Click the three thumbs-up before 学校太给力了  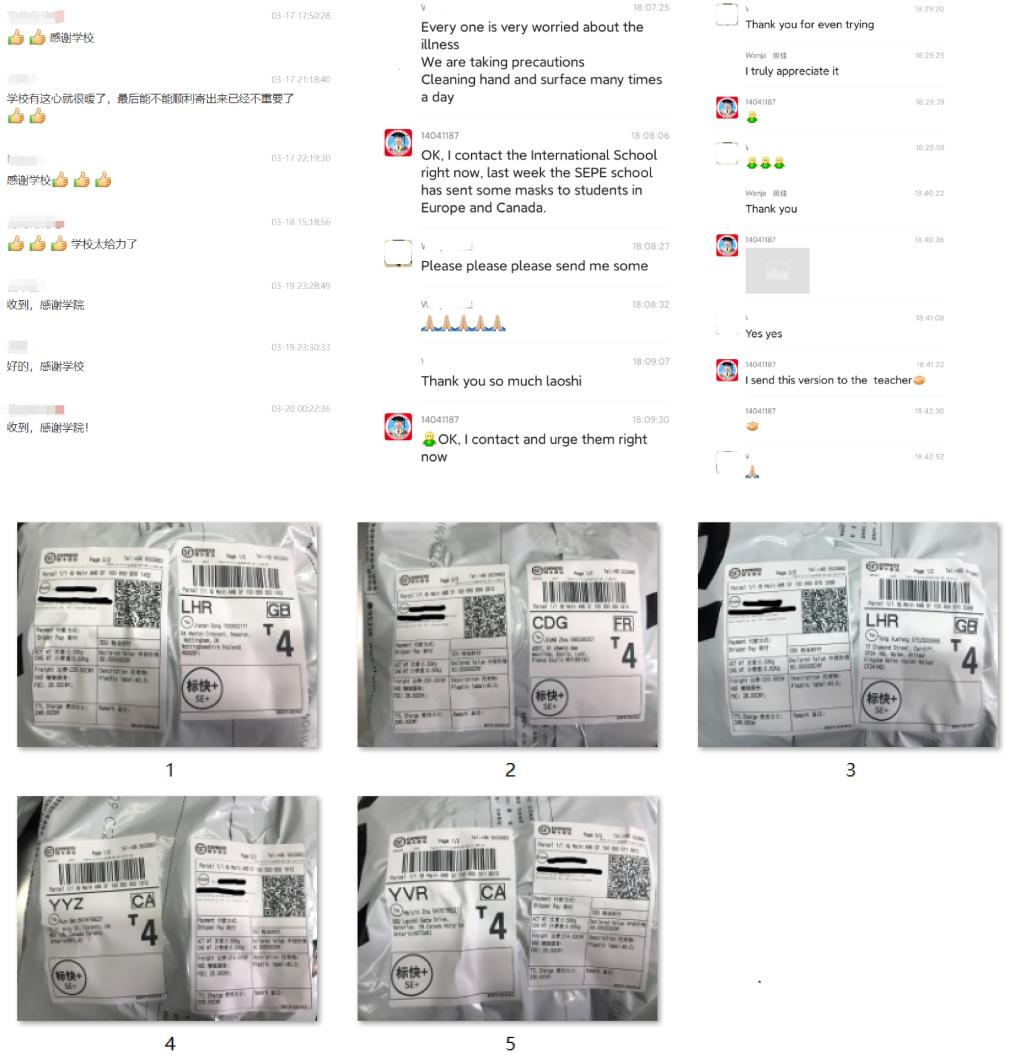pyautogui.click(x=37, y=244)
